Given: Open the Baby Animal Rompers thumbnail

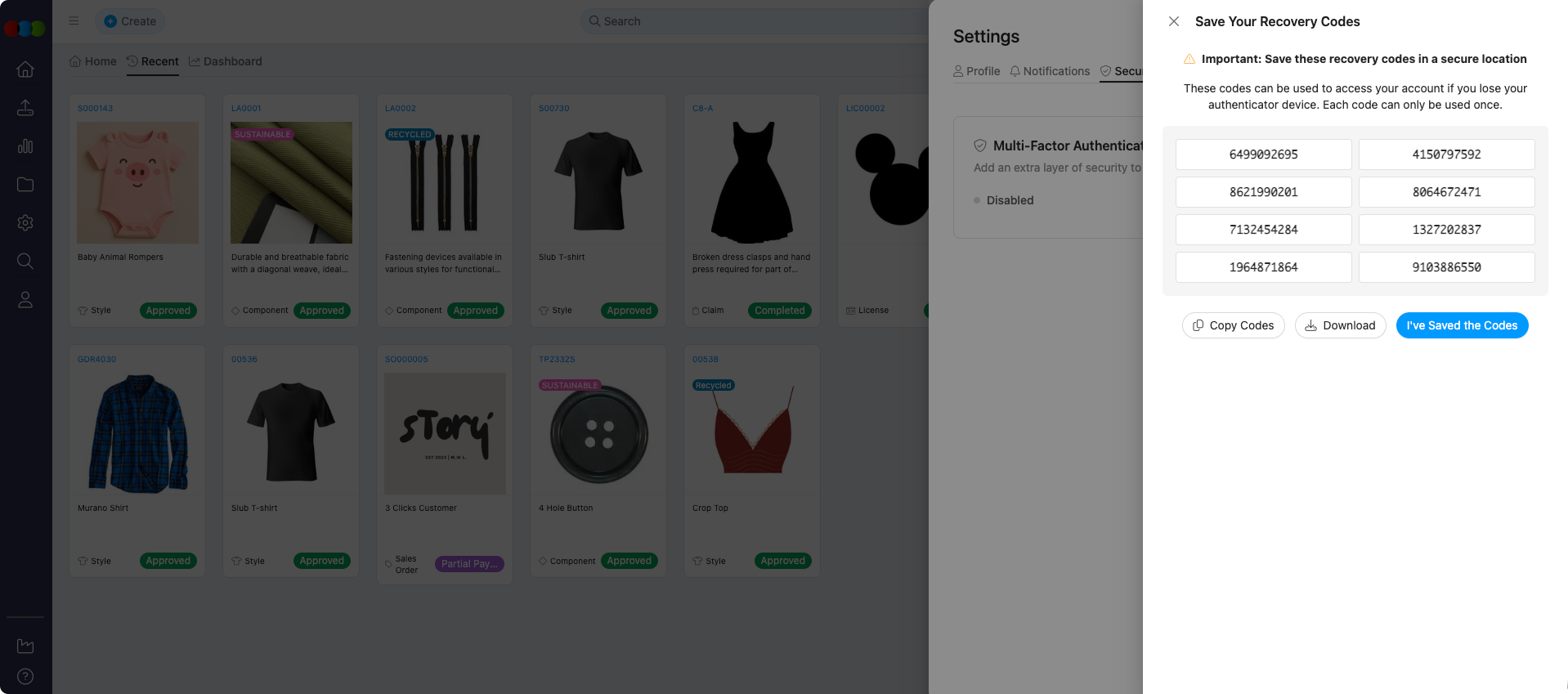Looking at the screenshot, I should (137, 182).
